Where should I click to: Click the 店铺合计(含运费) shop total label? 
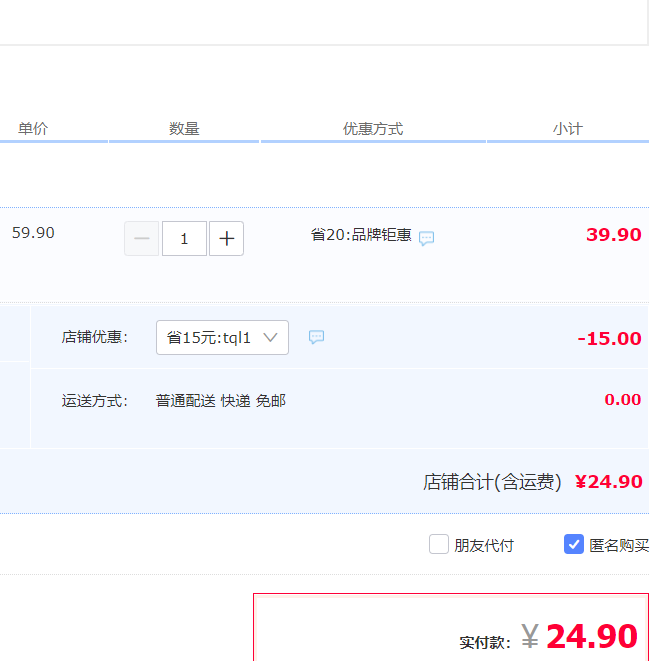click(x=492, y=482)
